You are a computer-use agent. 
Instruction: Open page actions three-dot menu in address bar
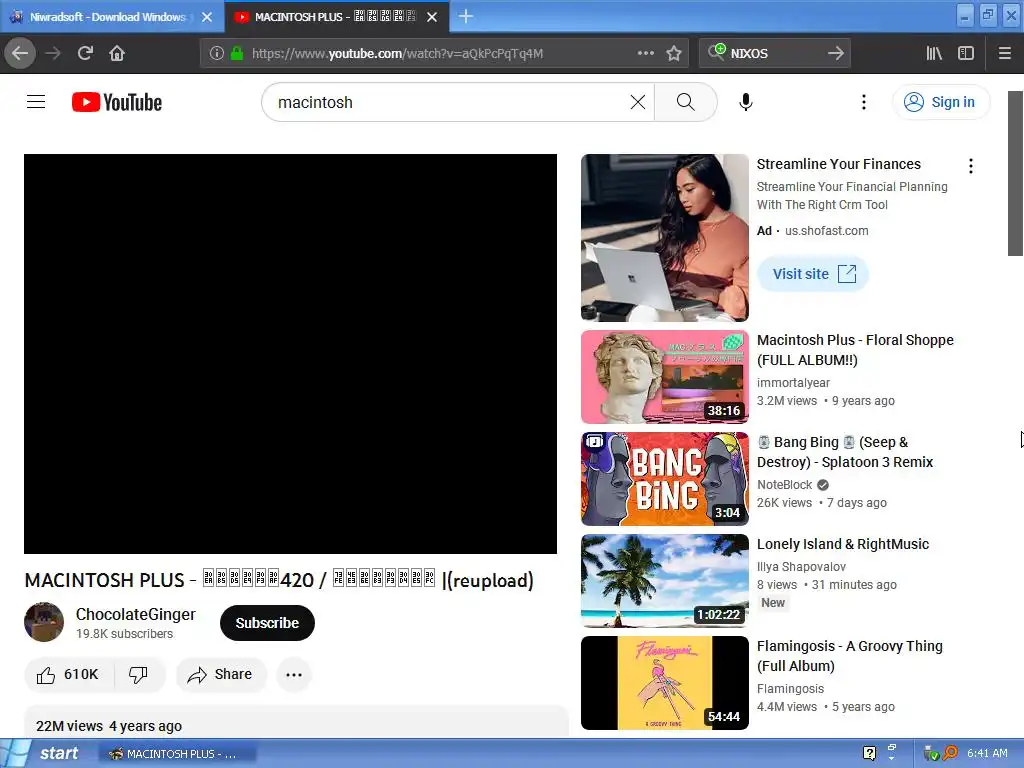coord(646,54)
